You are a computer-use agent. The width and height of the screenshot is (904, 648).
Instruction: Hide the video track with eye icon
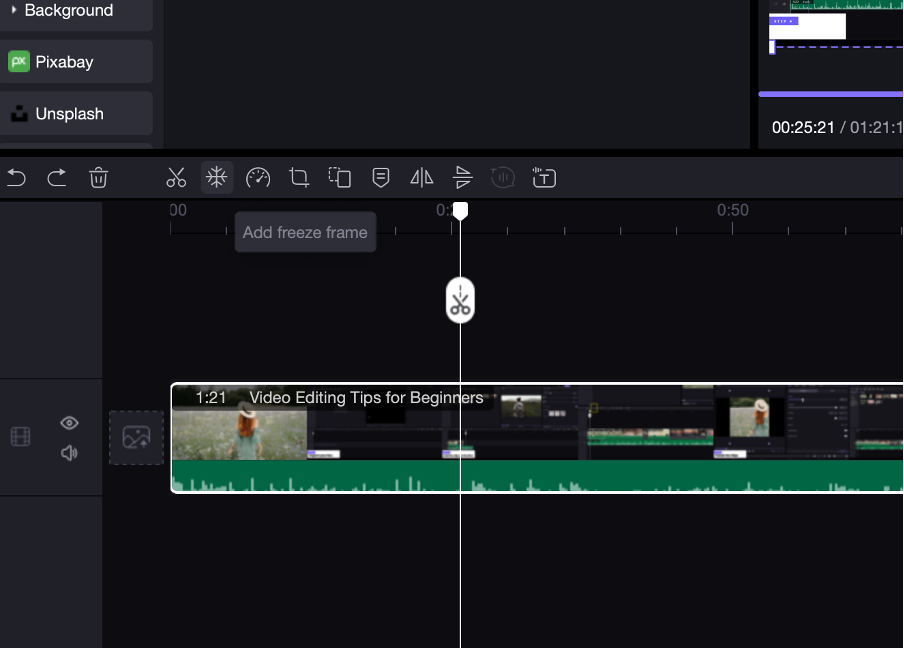(x=69, y=423)
